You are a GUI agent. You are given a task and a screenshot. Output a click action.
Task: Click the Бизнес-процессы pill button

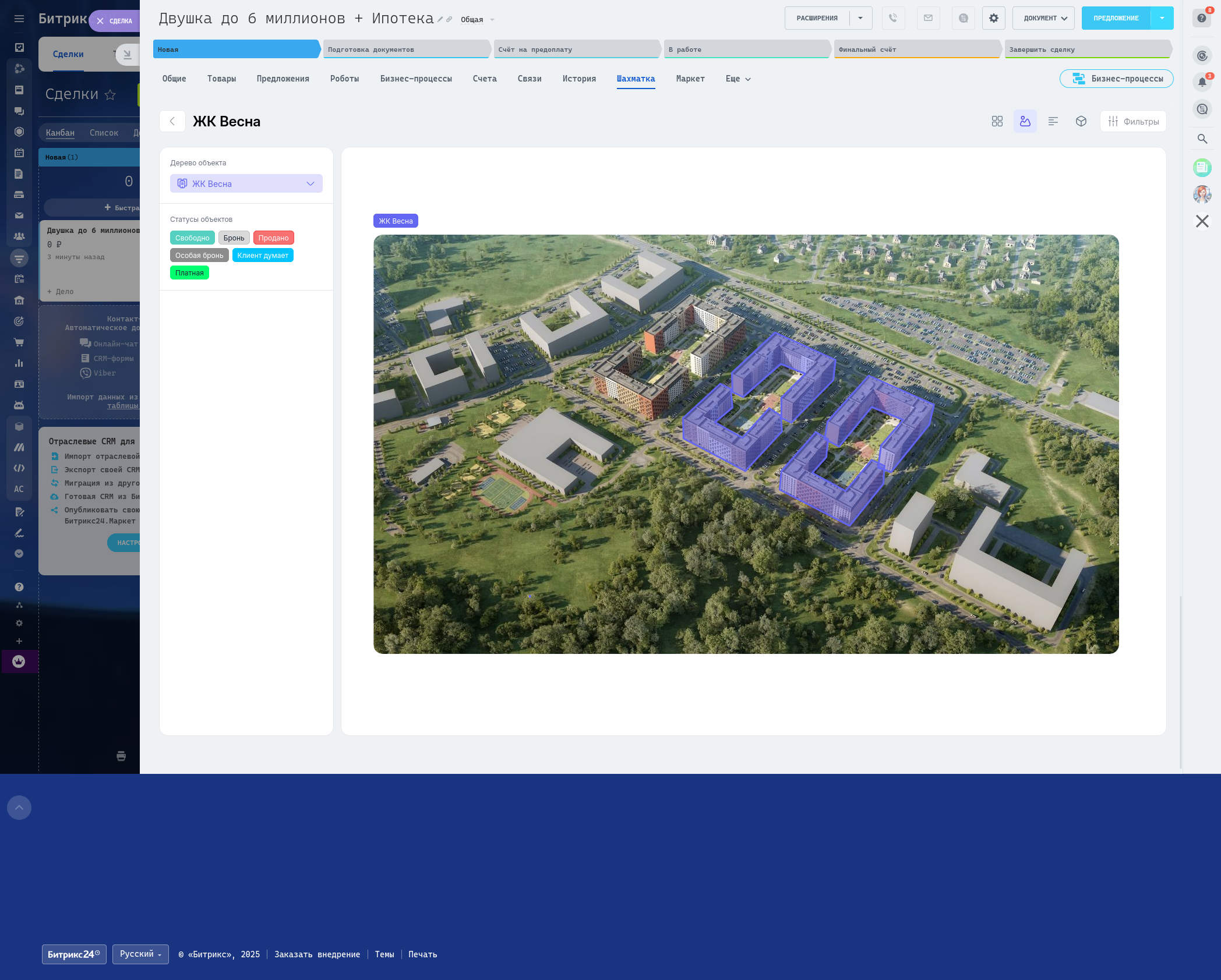click(1116, 79)
